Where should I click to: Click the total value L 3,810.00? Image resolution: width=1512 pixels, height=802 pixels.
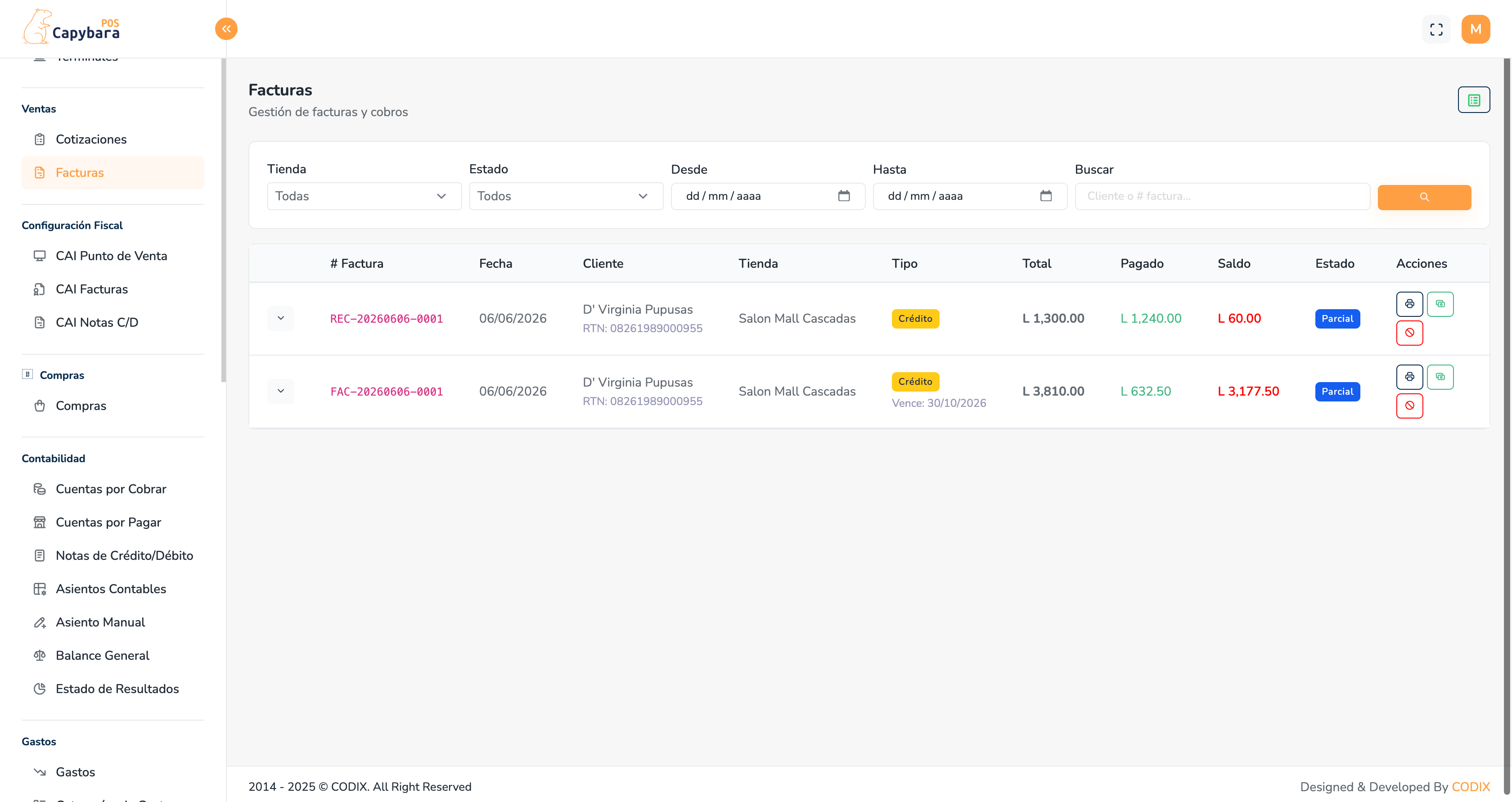[x=1053, y=391]
